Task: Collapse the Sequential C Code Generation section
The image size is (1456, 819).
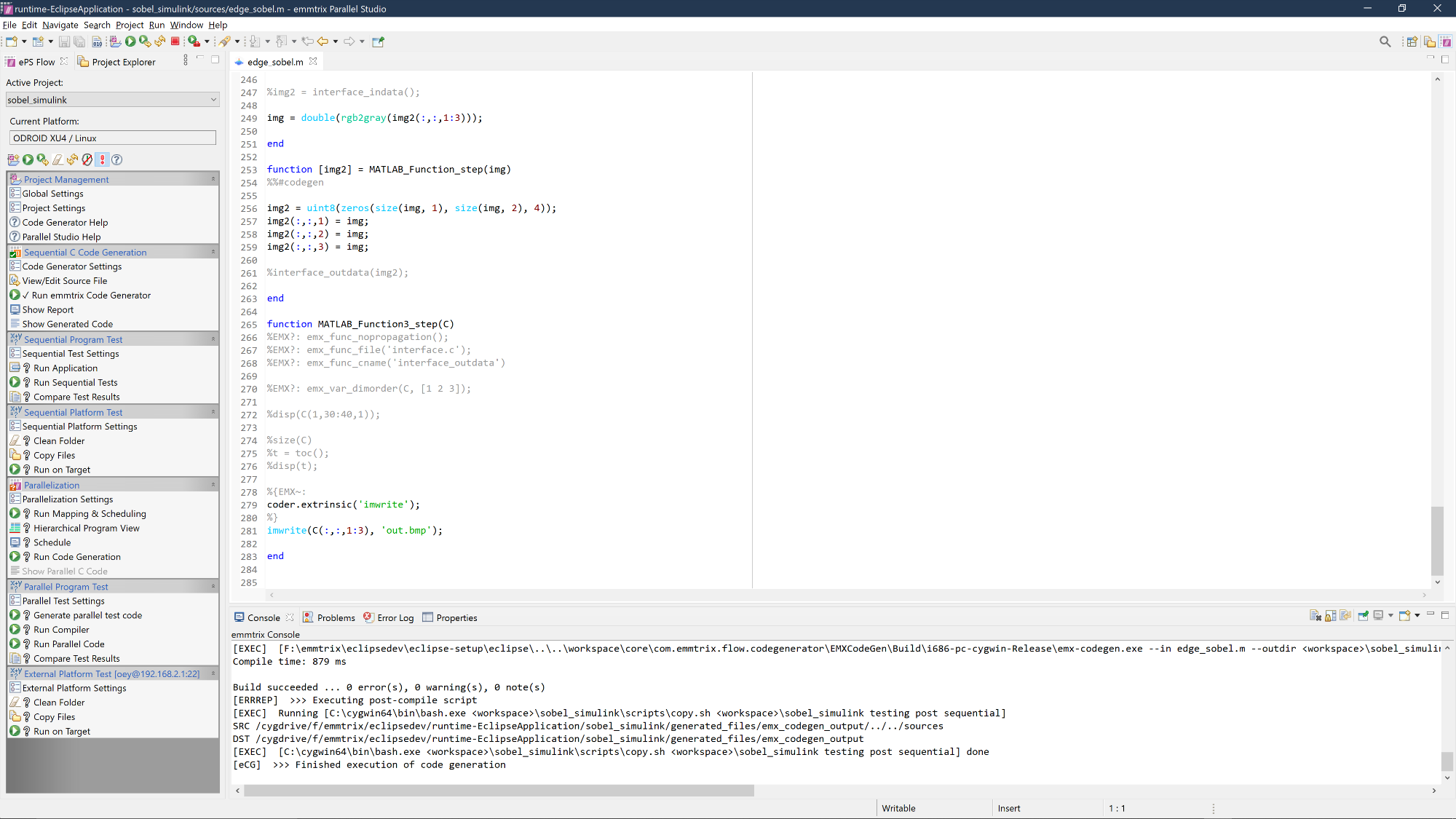Action: (213, 252)
